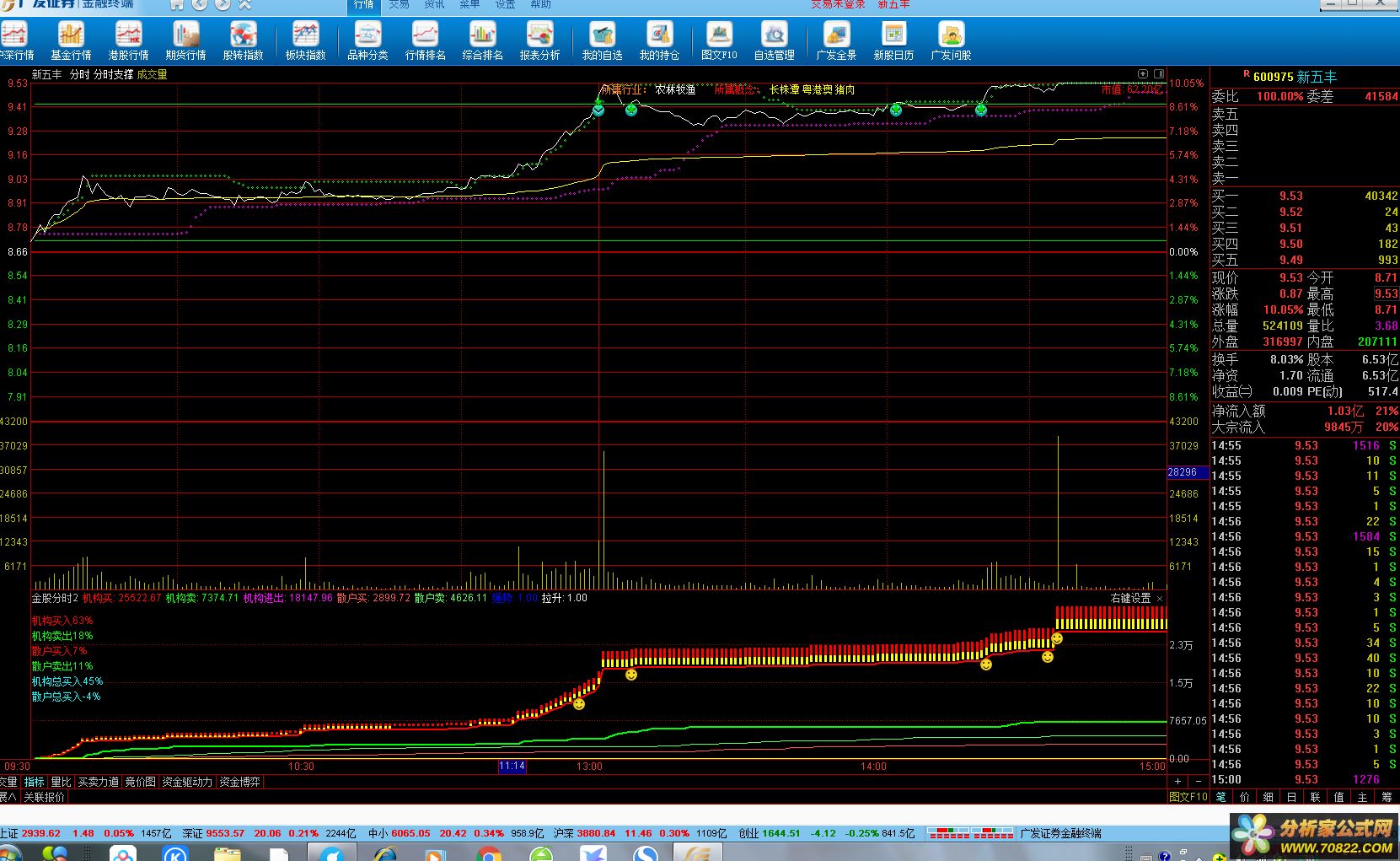Screen dimensions: 1400x861
Task: Open 板块指数 sector index icon
Action: pos(305,40)
